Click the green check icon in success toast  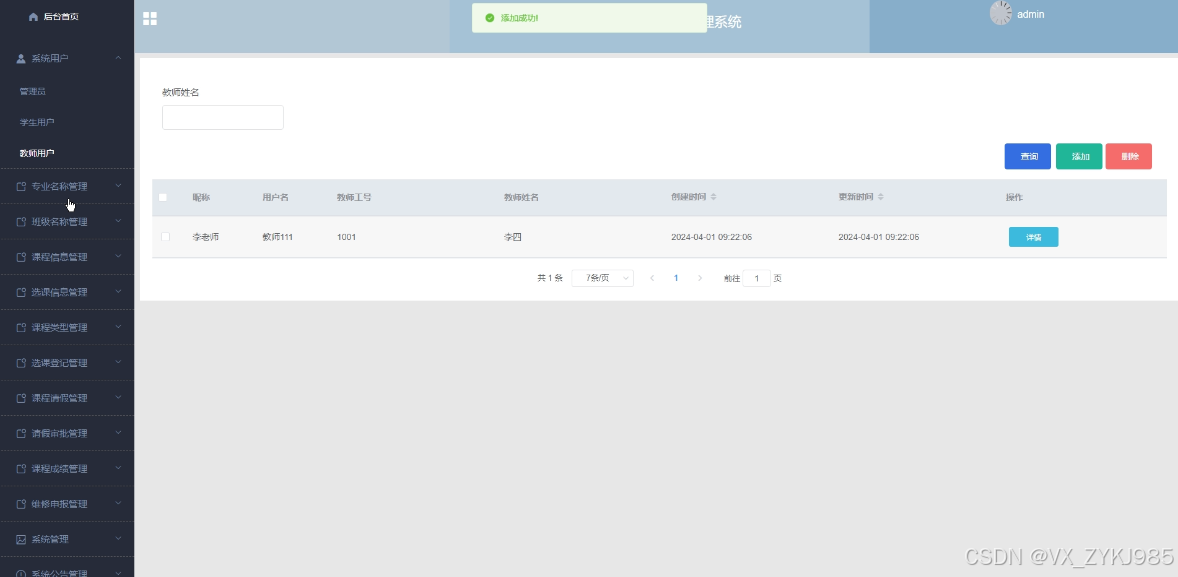(490, 17)
